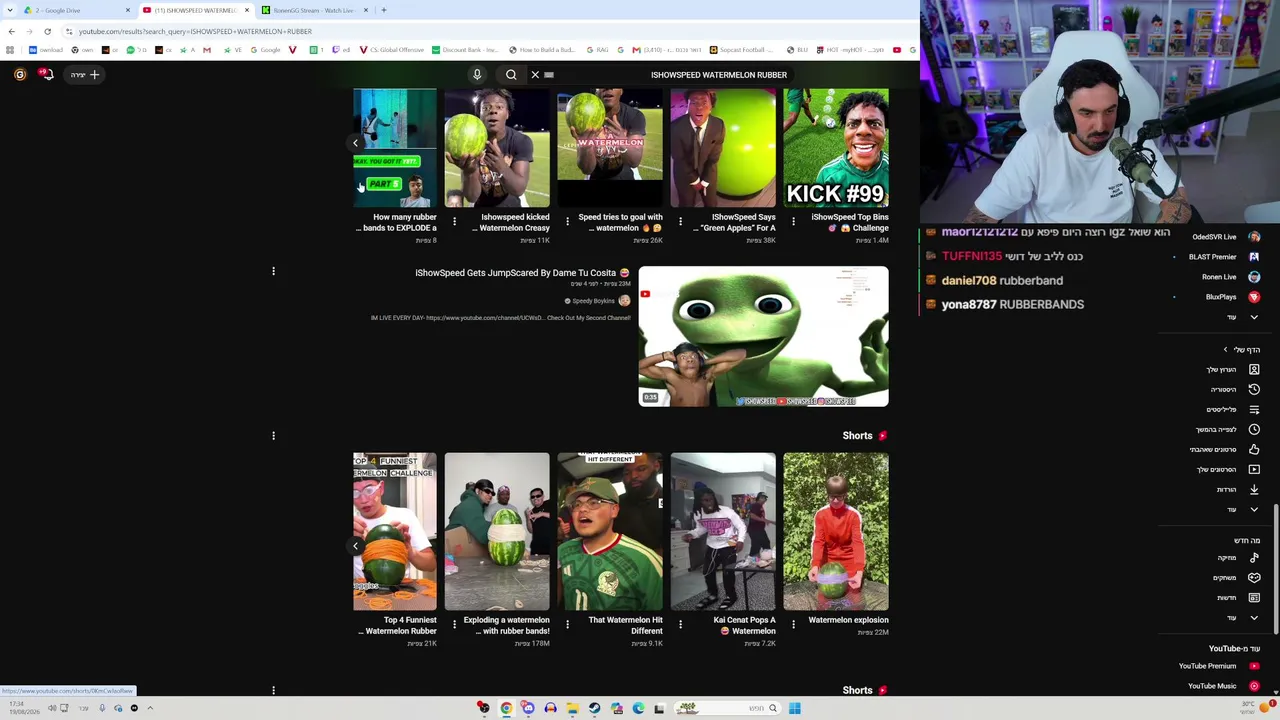Clear the search query with the X icon

tap(535, 75)
